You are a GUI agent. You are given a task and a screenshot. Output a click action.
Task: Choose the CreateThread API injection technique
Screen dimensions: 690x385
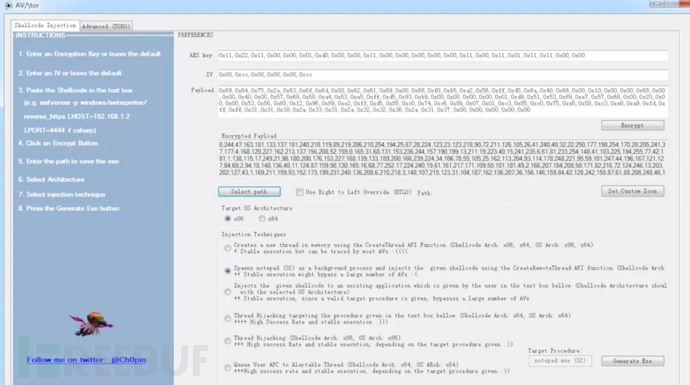pos(228,248)
